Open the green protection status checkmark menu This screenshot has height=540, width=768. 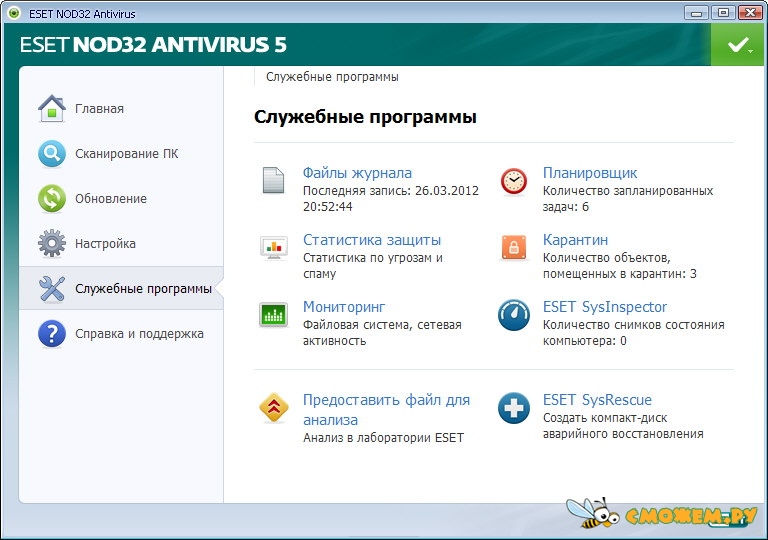(x=739, y=45)
